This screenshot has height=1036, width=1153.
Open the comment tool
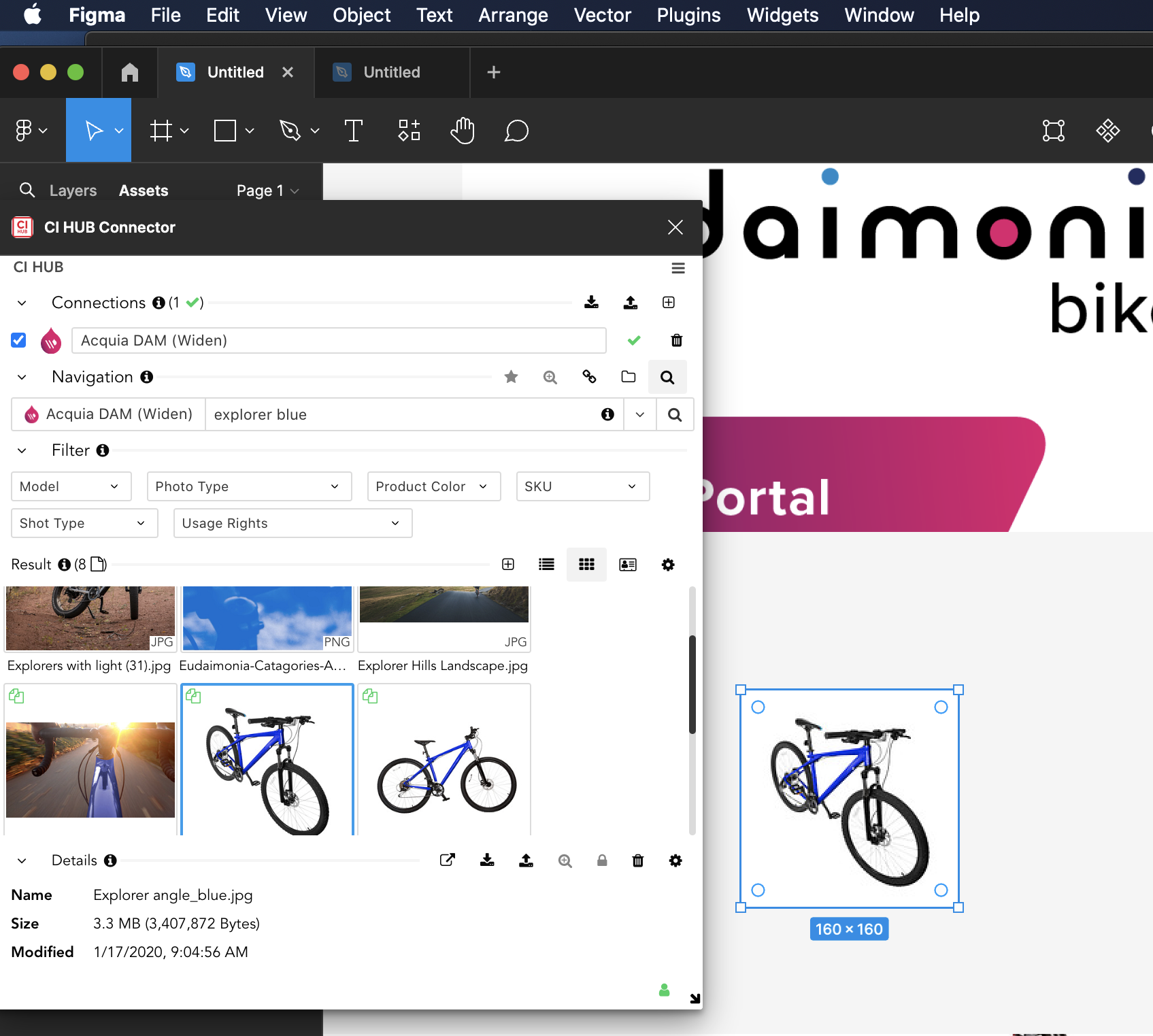coord(517,131)
